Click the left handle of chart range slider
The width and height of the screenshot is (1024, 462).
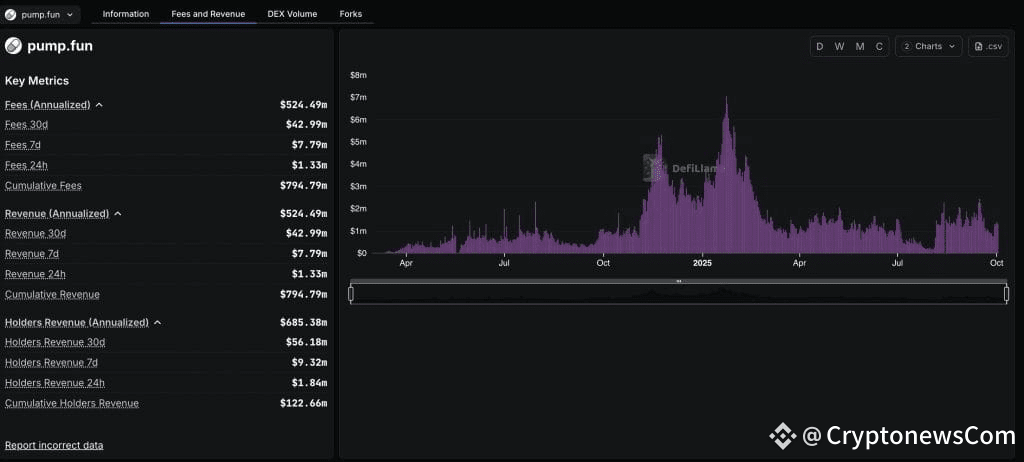click(x=351, y=294)
